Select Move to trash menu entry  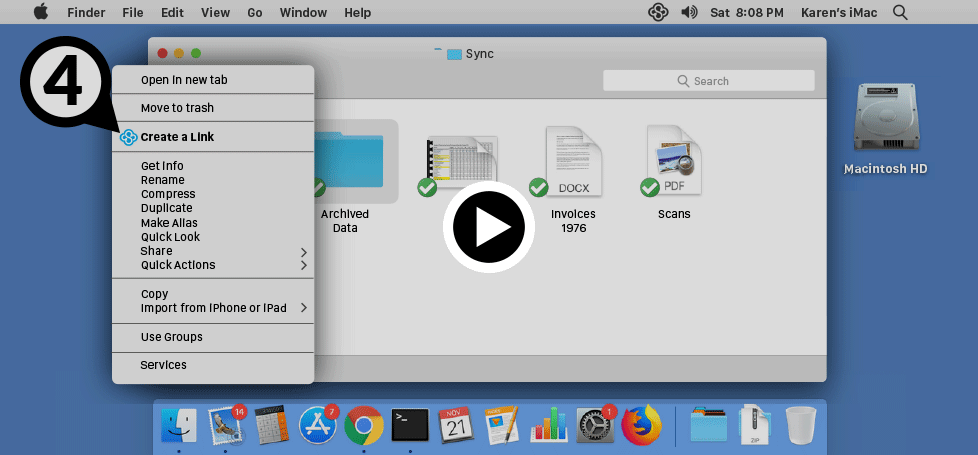pyautogui.click(x=177, y=108)
